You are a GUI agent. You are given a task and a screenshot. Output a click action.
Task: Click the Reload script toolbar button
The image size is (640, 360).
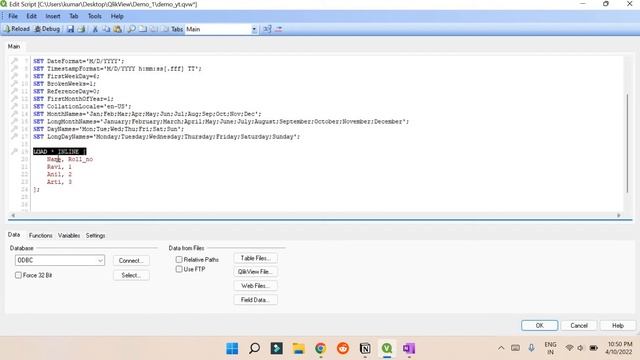coord(17,29)
